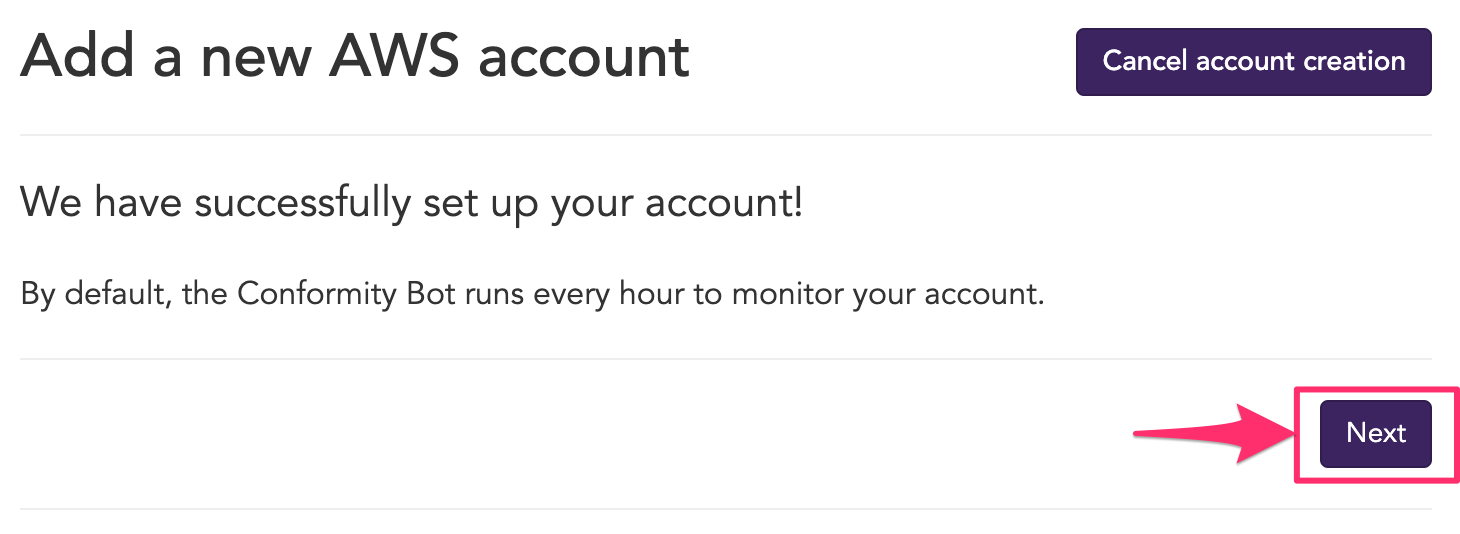Click the word "Cancel" on the top button
Screen dimensions: 1460x534
(1145, 61)
